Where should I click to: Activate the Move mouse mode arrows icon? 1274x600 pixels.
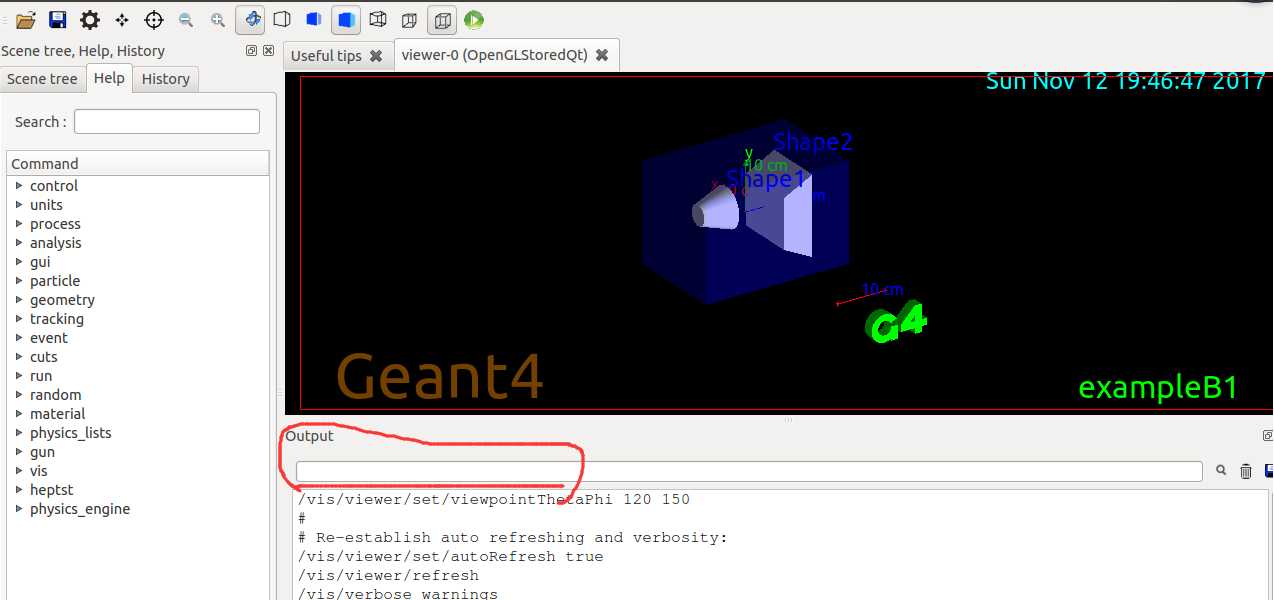click(122, 19)
